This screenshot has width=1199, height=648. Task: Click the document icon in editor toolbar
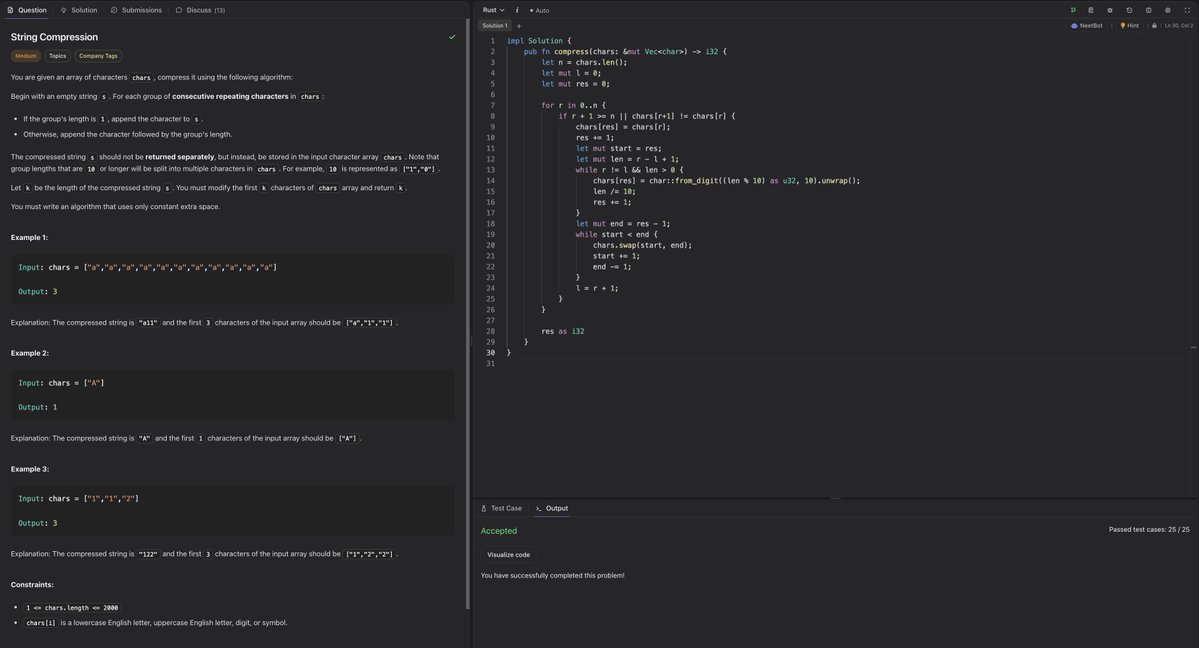tap(1090, 10)
